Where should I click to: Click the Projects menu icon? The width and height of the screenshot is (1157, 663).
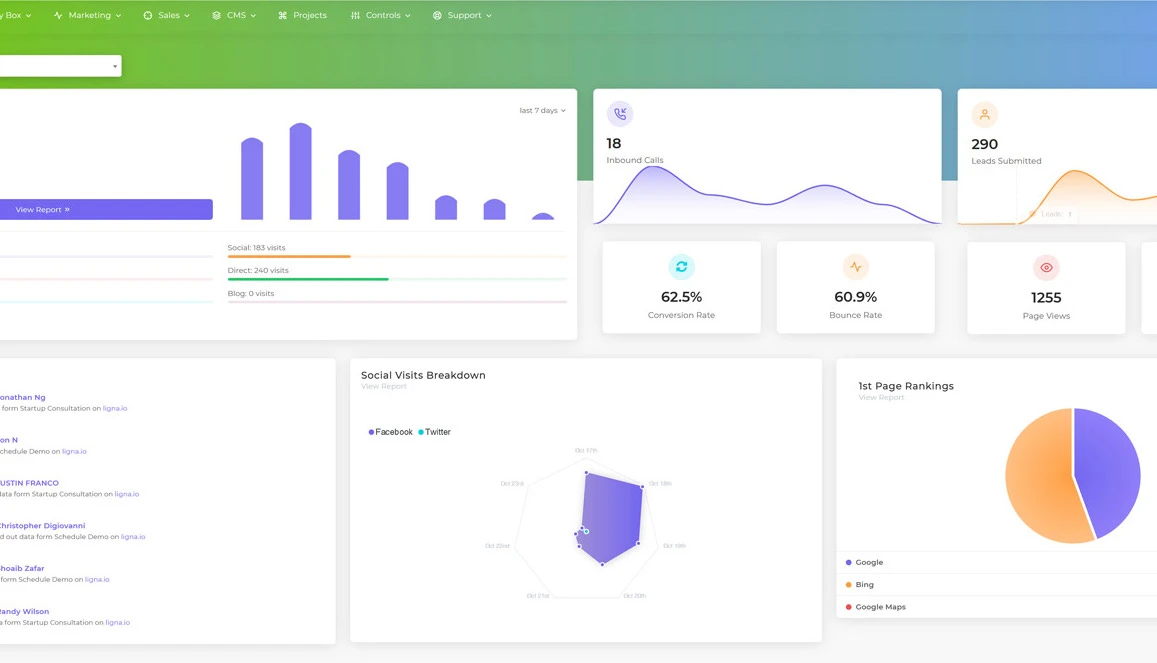point(283,16)
